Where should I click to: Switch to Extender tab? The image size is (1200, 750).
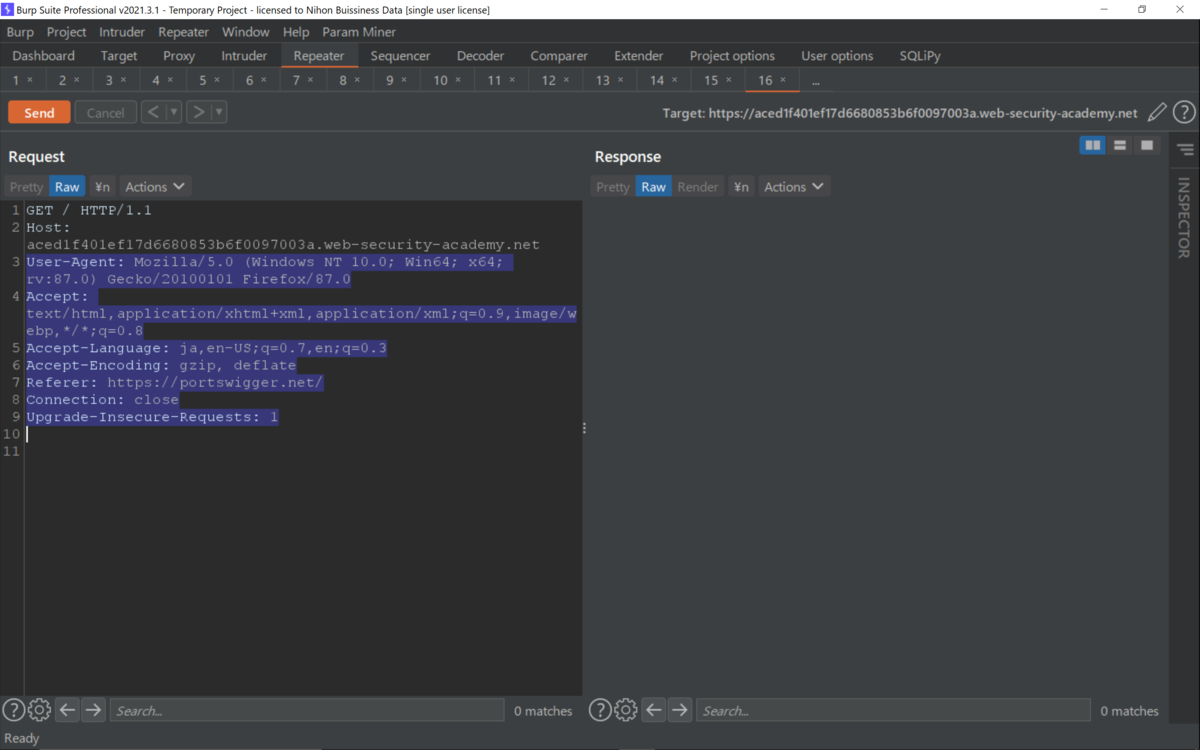tap(639, 56)
